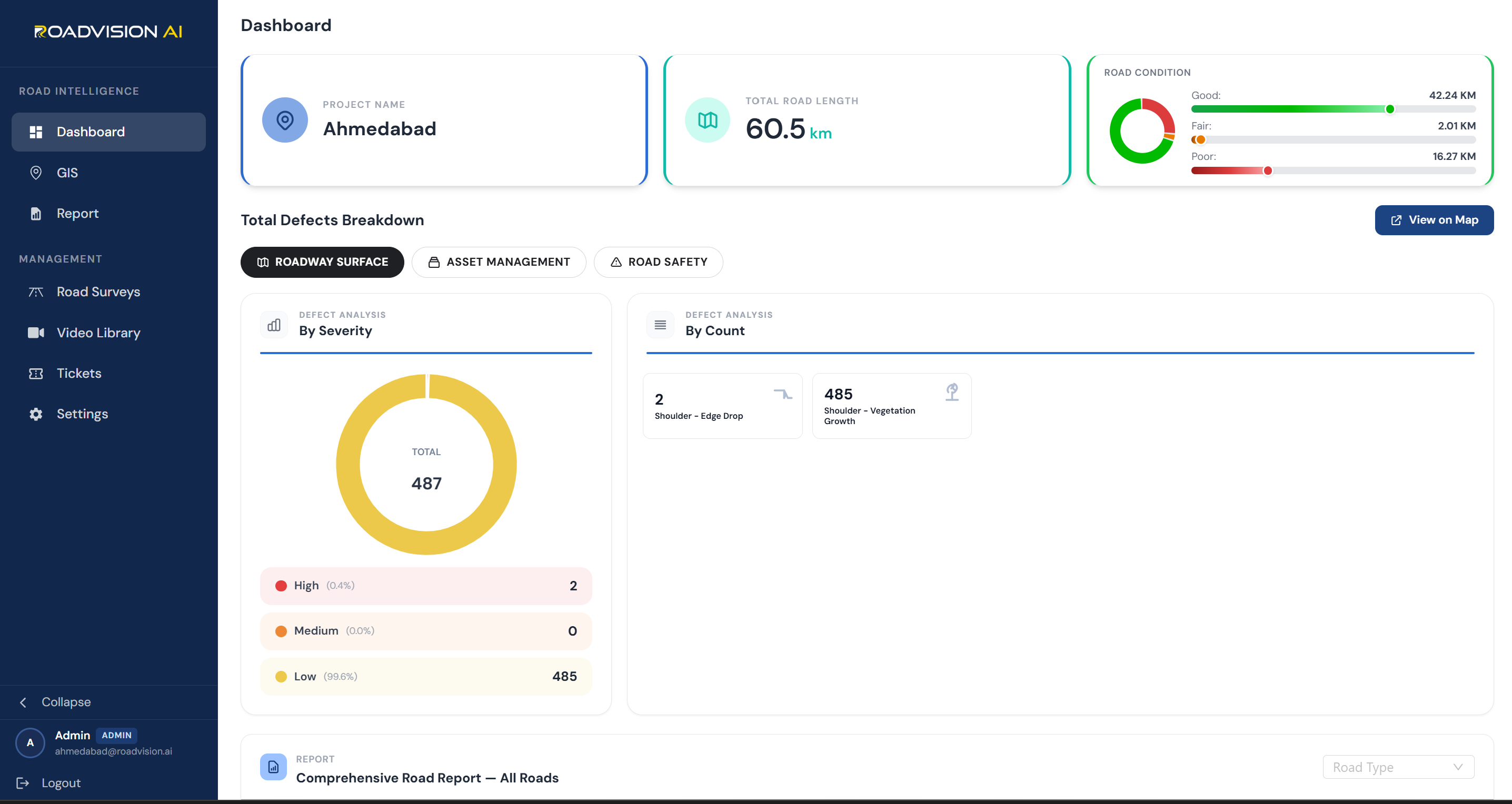Open Tickets in the sidebar

click(108, 374)
